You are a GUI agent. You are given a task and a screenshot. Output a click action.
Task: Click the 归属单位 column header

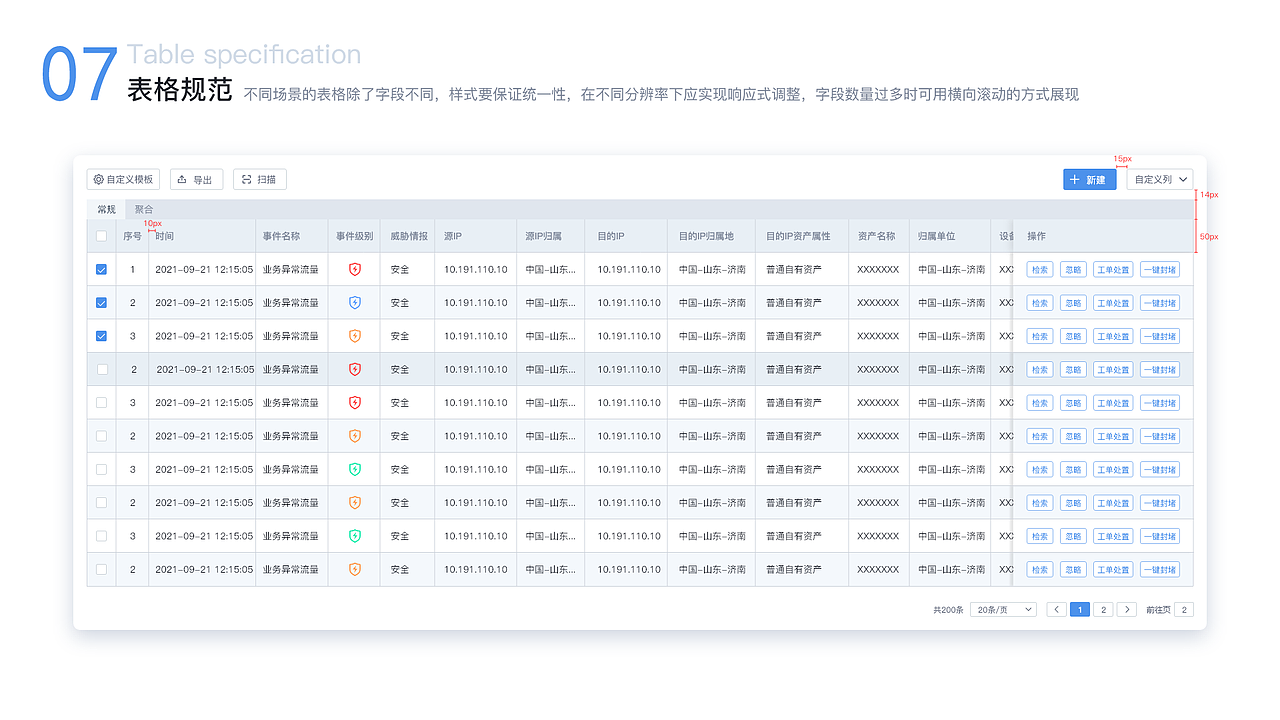(x=937, y=236)
